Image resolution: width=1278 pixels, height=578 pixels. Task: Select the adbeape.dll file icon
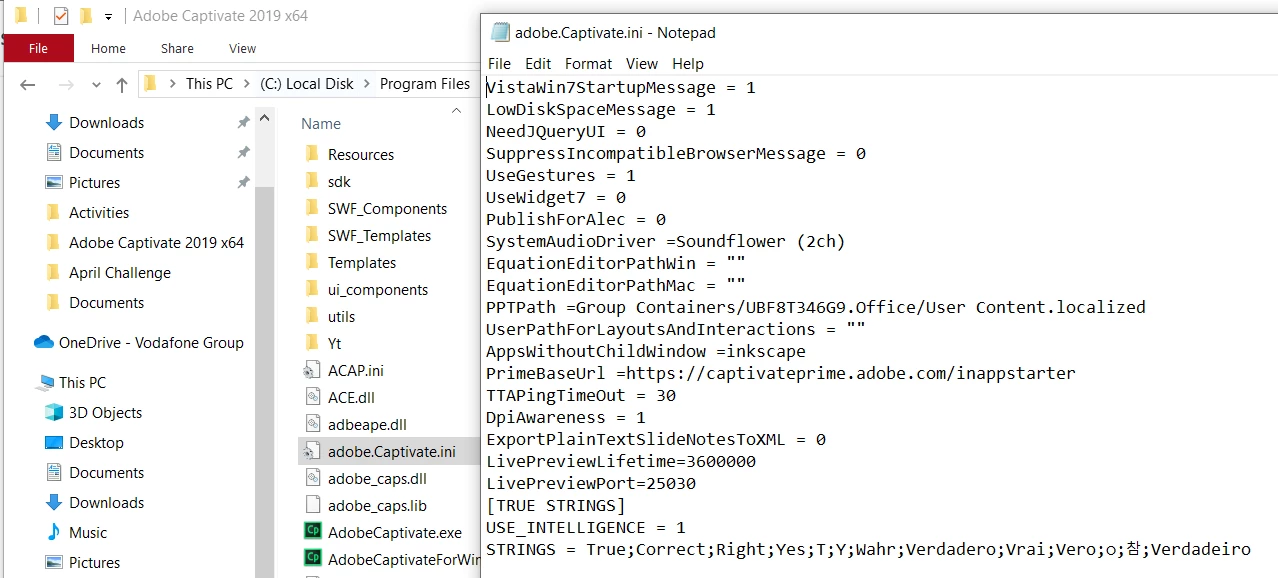(x=311, y=424)
